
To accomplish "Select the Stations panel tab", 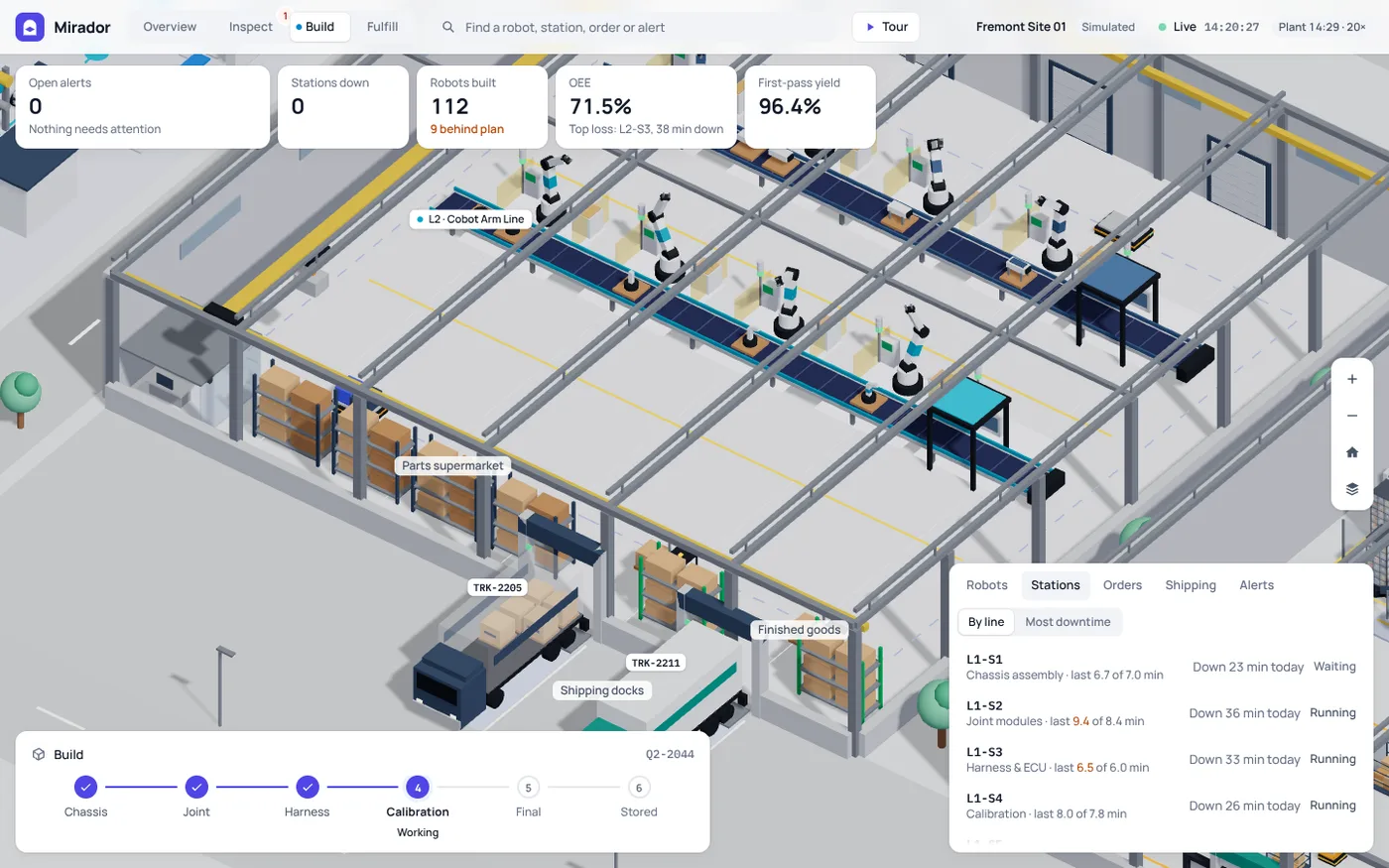I will [1055, 585].
